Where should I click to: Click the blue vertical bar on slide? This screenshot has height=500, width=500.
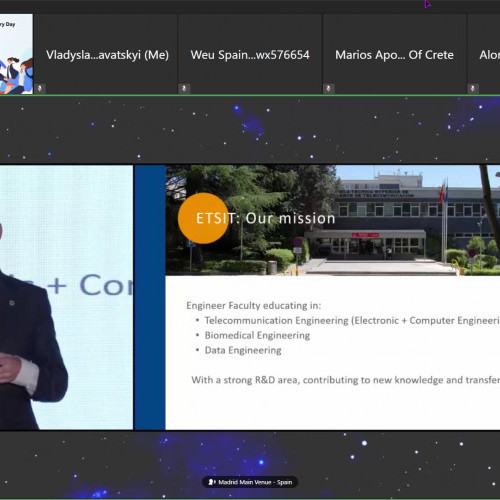150,297
